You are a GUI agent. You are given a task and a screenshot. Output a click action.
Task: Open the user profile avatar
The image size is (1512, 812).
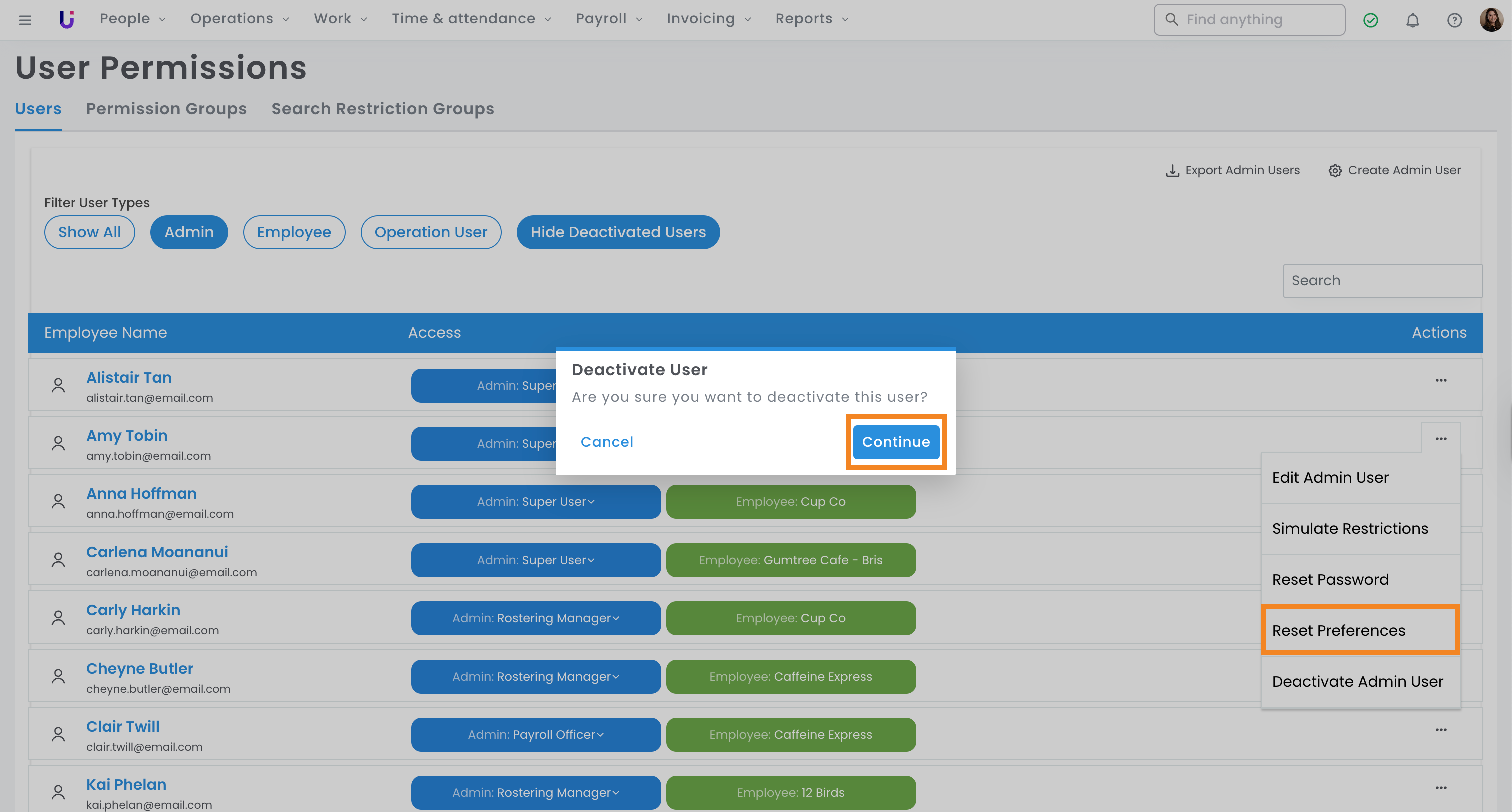tap(1491, 20)
